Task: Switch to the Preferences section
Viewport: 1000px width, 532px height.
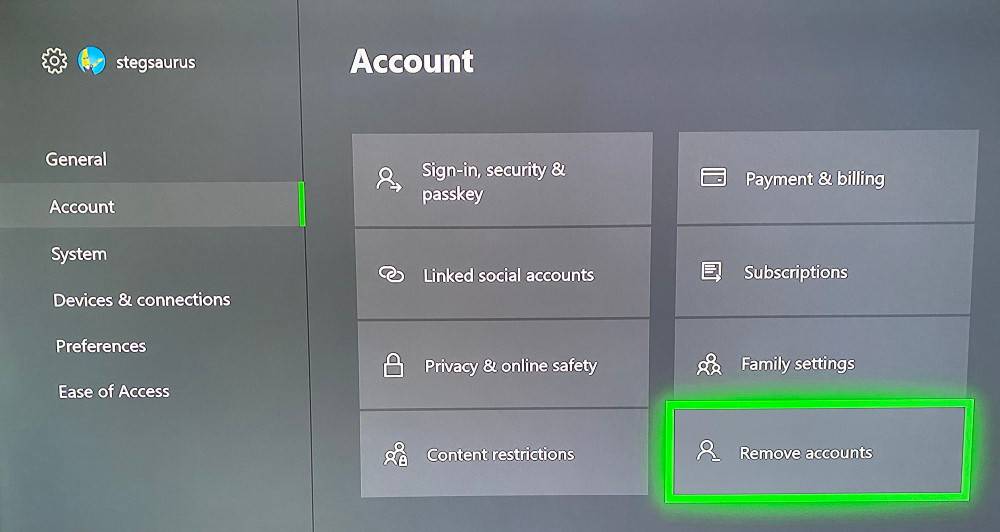Action: click(x=101, y=346)
